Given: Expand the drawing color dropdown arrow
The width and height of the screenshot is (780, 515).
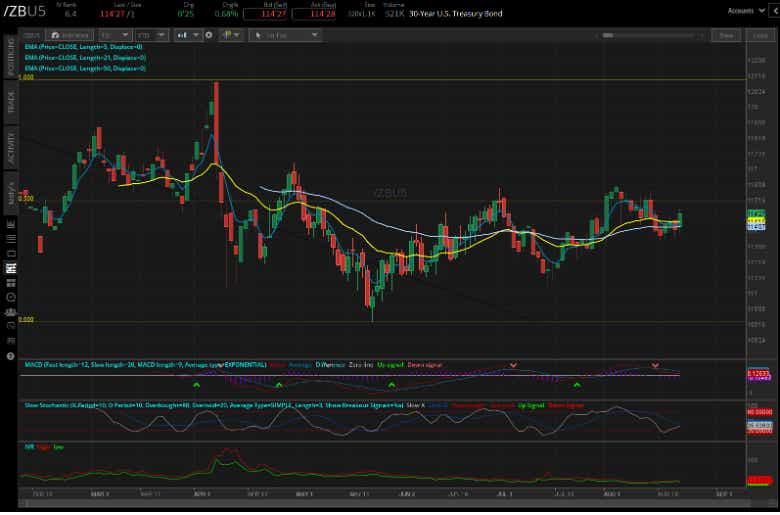Looking at the screenshot, I should tap(237, 35).
